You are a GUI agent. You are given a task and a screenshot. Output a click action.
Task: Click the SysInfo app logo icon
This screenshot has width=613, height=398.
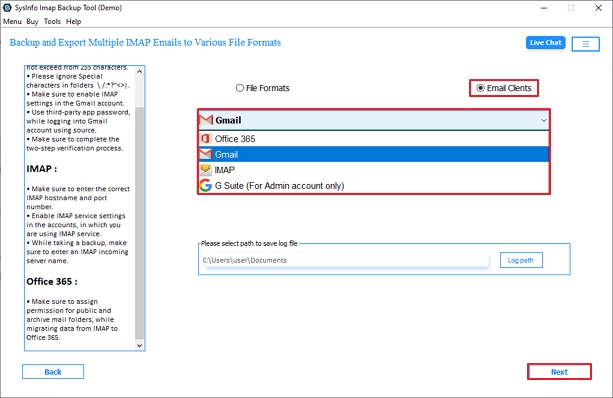coord(7,7)
